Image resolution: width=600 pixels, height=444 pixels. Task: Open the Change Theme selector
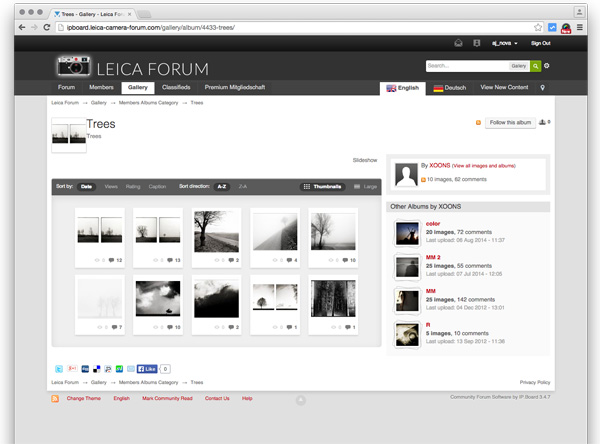[x=84, y=398]
